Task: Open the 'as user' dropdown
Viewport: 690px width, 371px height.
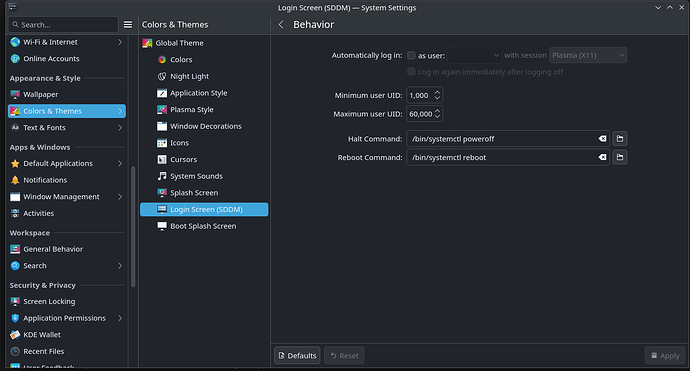Action: click(x=474, y=55)
